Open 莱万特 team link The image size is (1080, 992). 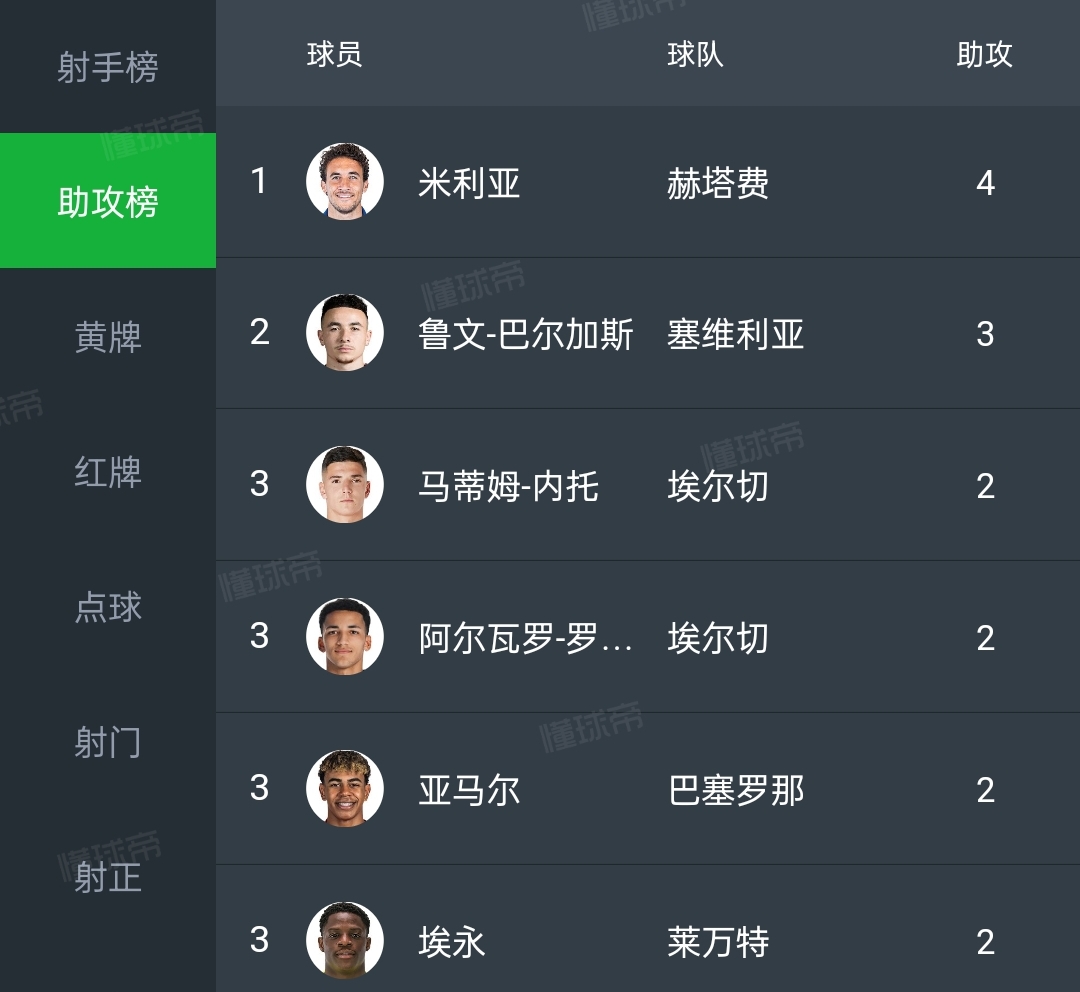[717, 942]
